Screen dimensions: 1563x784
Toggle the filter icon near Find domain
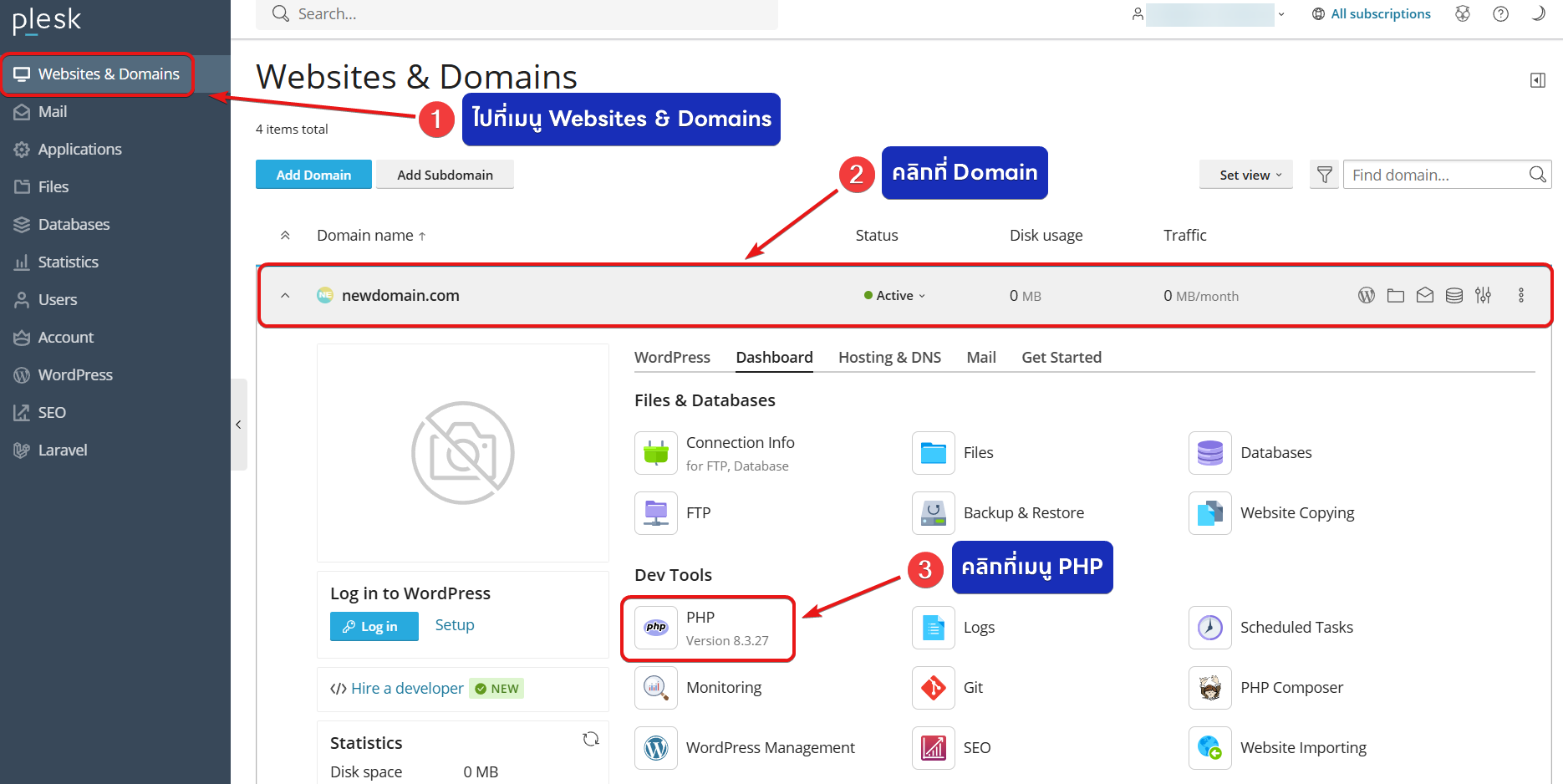point(1324,175)
